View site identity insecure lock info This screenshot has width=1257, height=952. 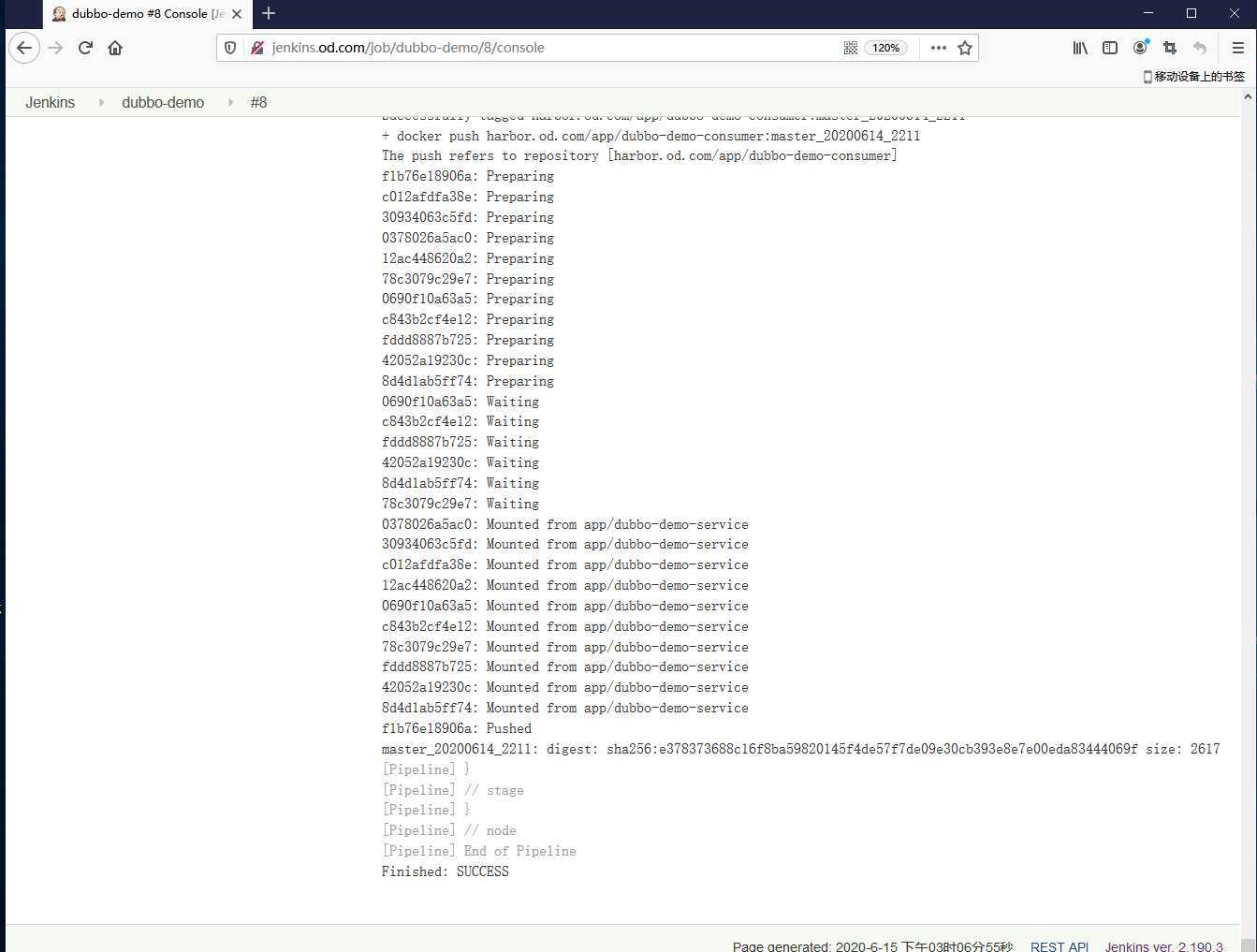coord(256,48)
